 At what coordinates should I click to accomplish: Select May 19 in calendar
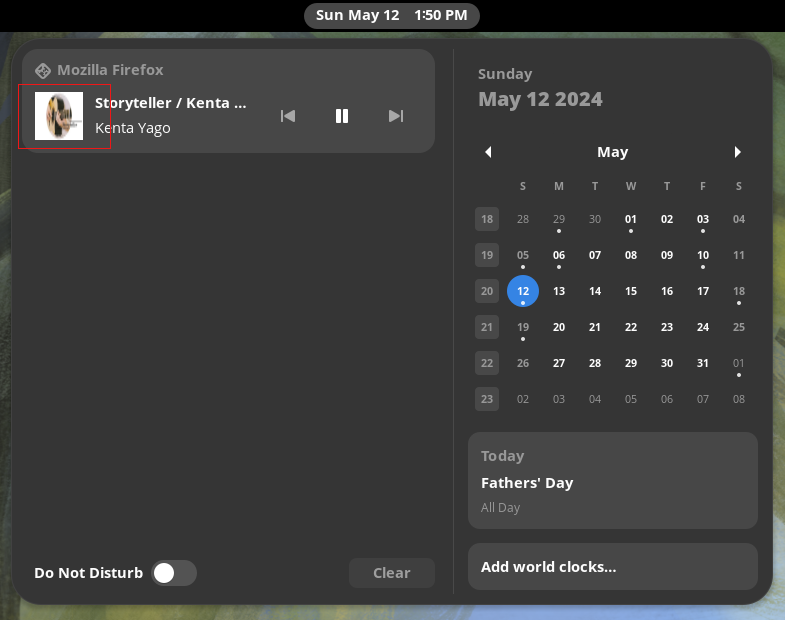click(523, 327)
